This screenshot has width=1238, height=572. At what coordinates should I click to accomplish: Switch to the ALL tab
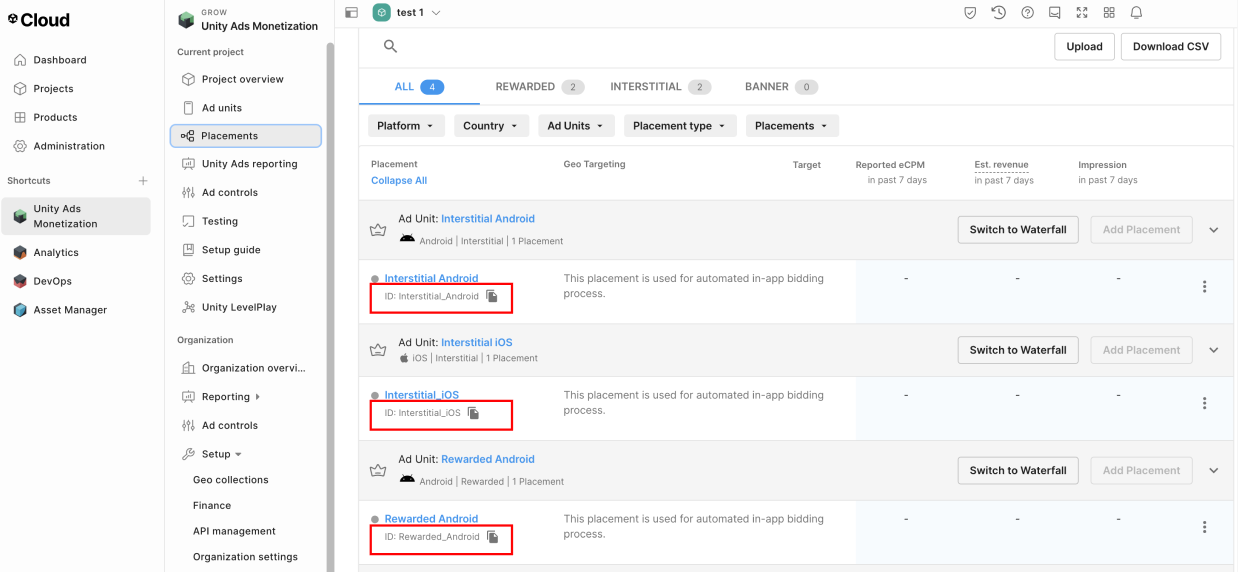tap(418, 87)
